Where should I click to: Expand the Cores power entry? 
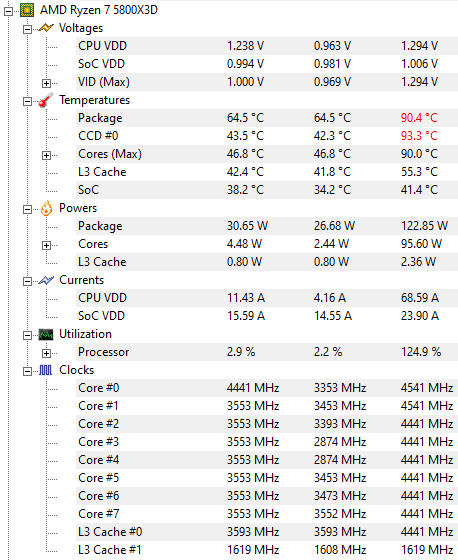(x=46, y=245)
